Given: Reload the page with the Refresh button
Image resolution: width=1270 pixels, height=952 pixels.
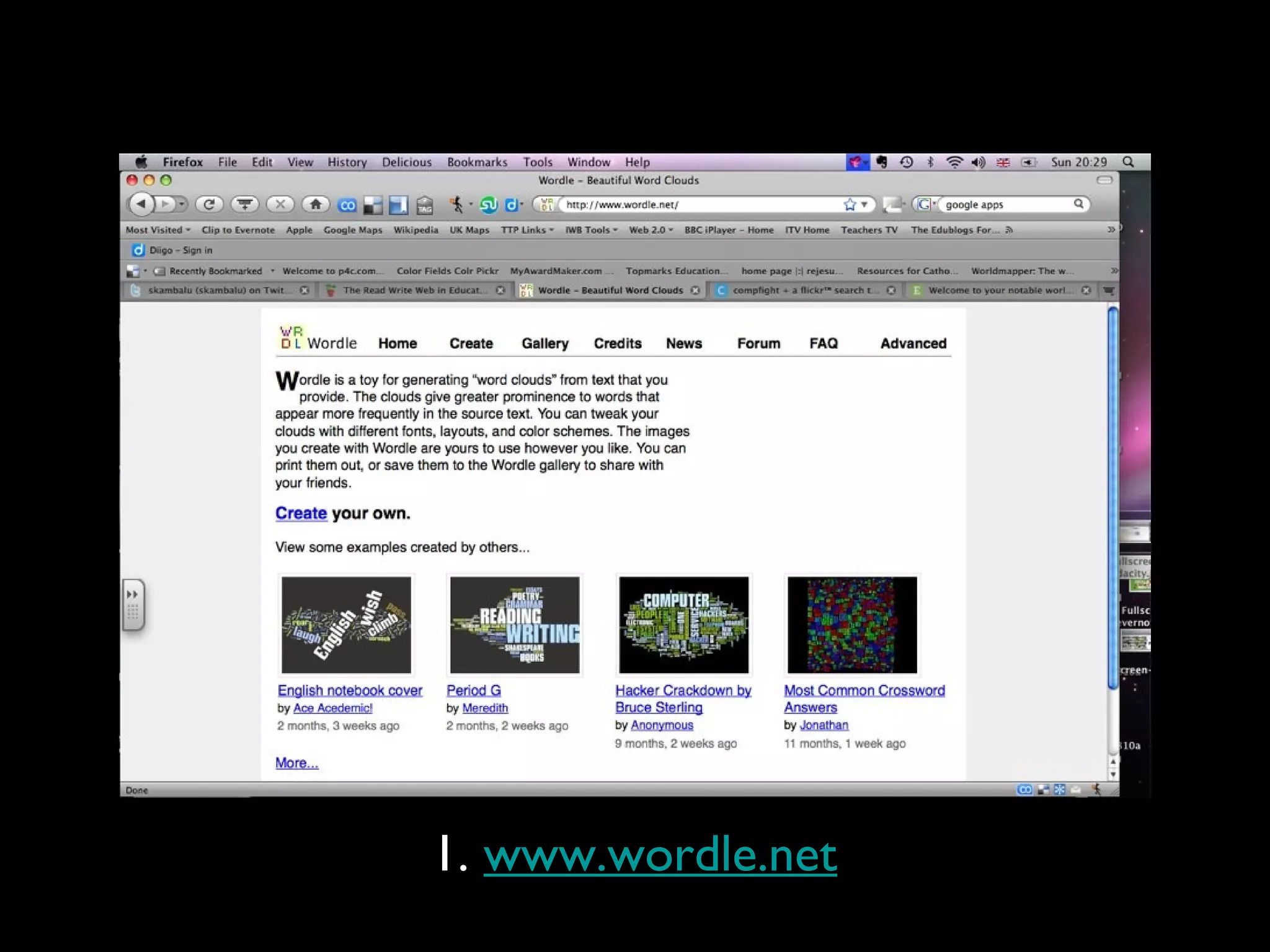Looking at the screenshot, I should (209, 204).
